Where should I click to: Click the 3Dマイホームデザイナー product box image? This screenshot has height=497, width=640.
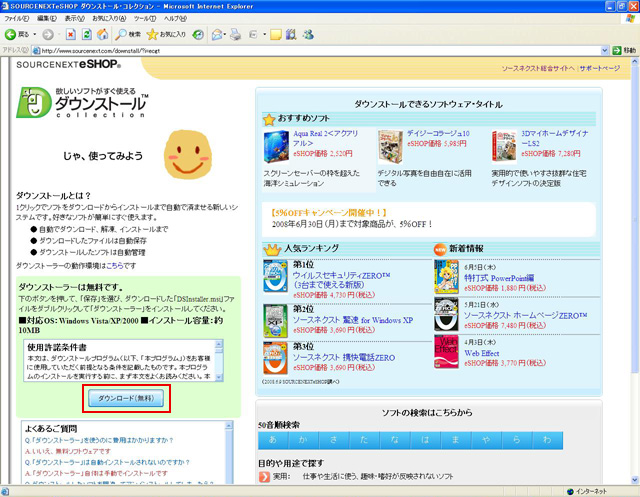click(x=504, y=147)
